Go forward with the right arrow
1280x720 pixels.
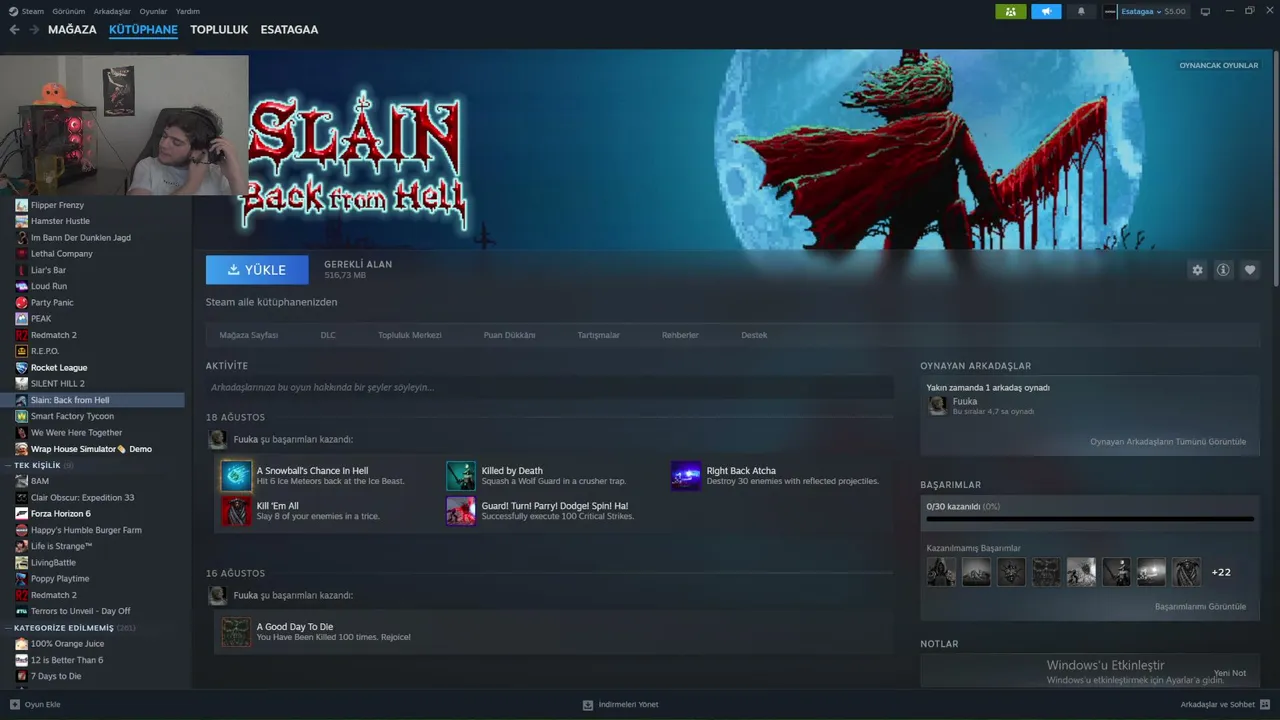34,30
